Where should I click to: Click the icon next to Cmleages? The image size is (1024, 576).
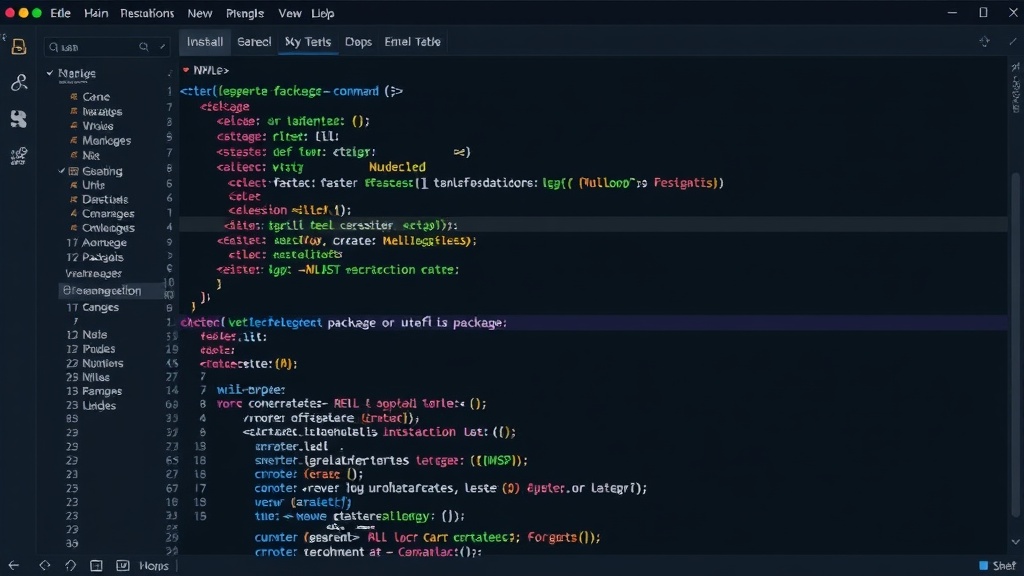(74, 228)
